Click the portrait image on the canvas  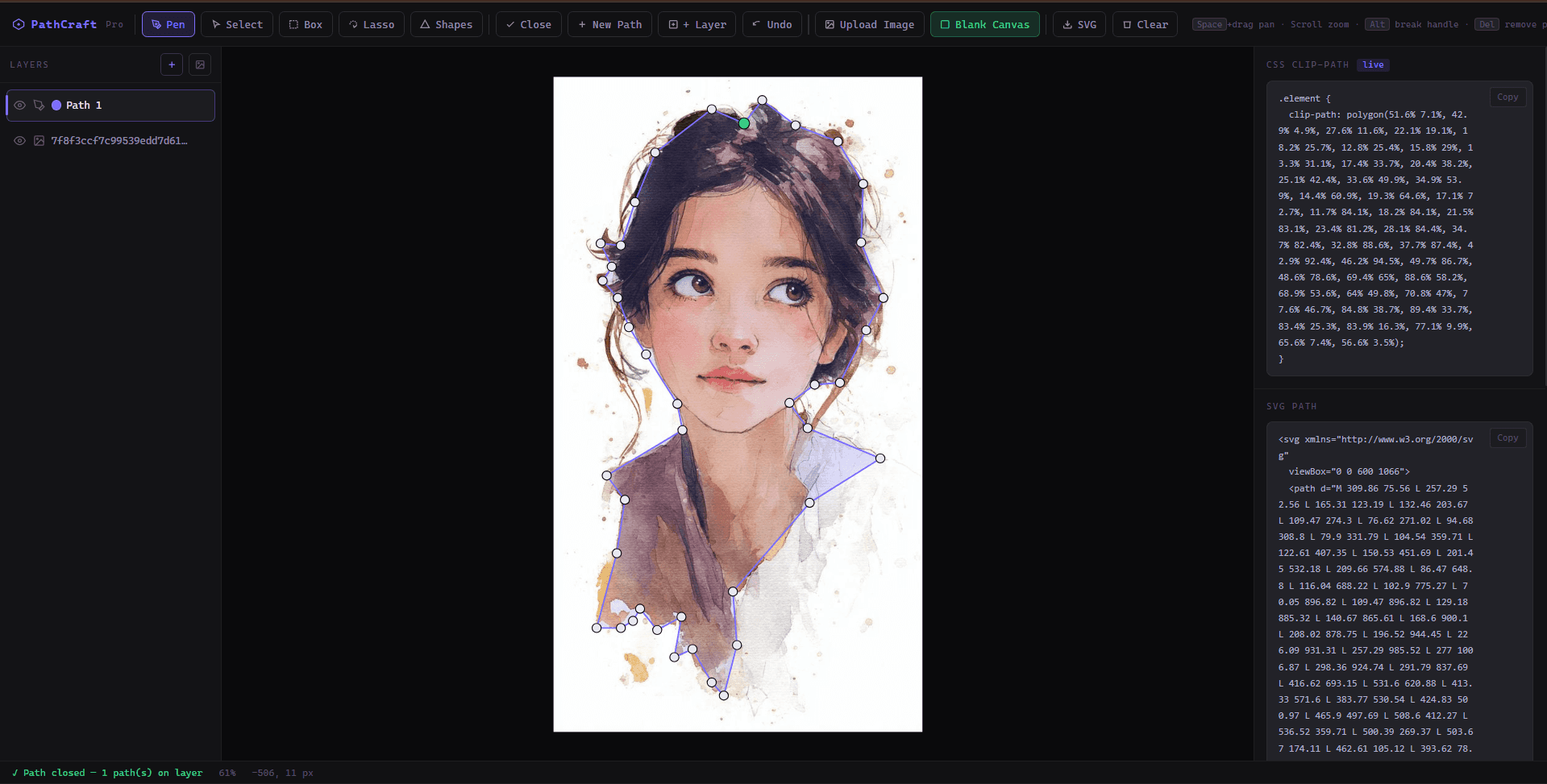point(738,404)
